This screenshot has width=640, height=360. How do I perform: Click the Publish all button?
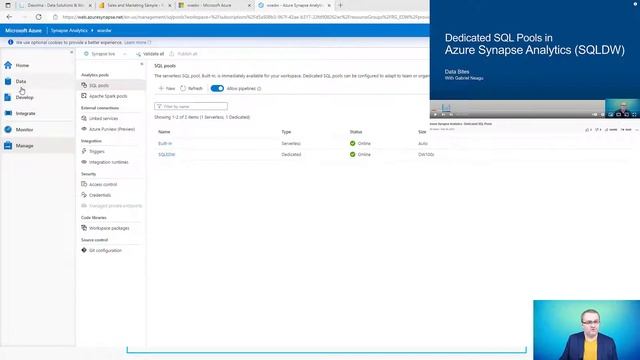[x=183, y=54]
